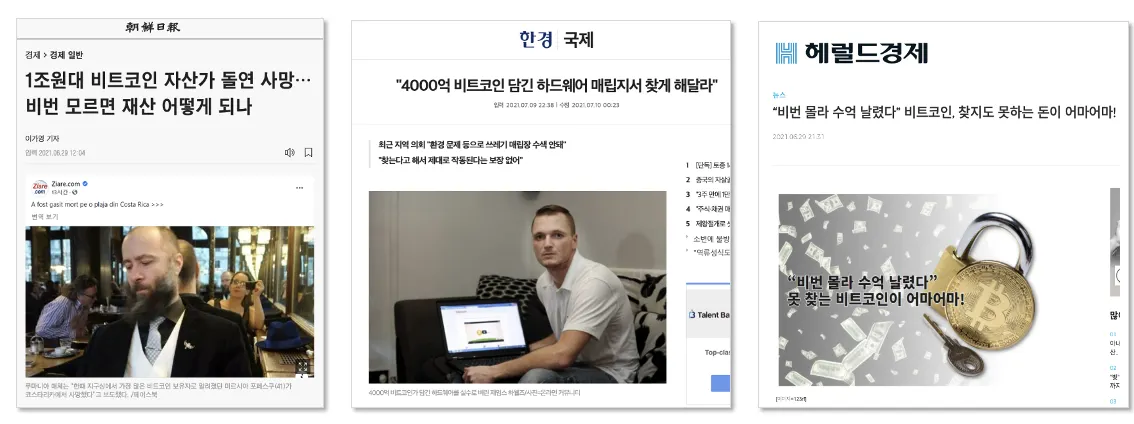
Task: Click the Herald Economy H logo icon
Action: (x=786, y=53)
